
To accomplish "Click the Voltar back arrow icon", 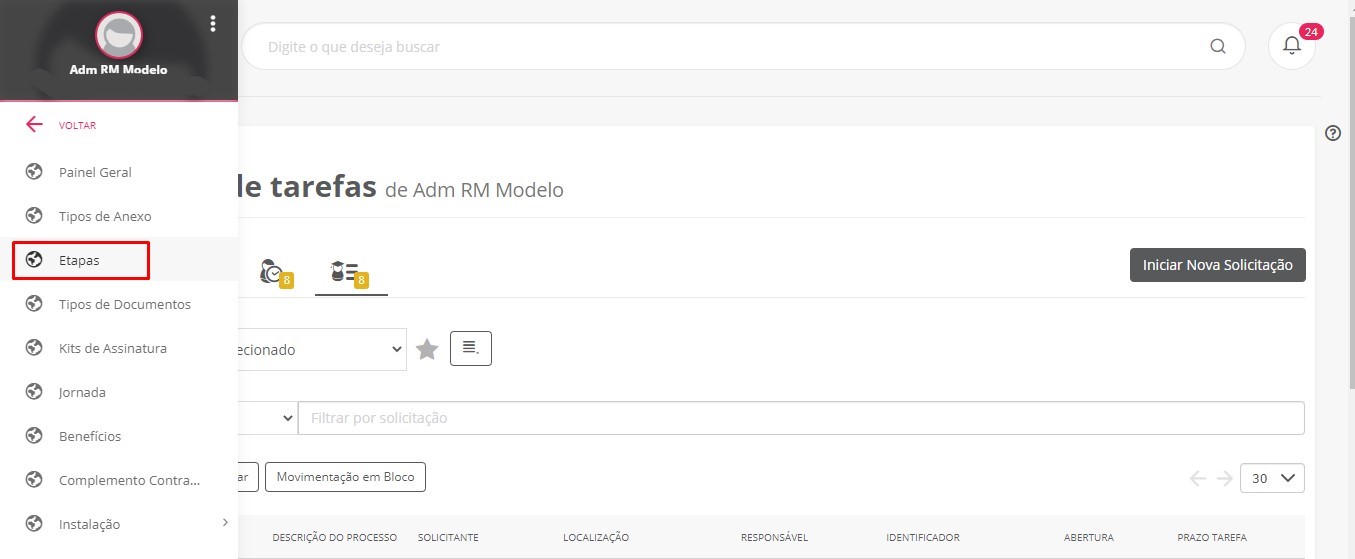I will coord(34,125).
